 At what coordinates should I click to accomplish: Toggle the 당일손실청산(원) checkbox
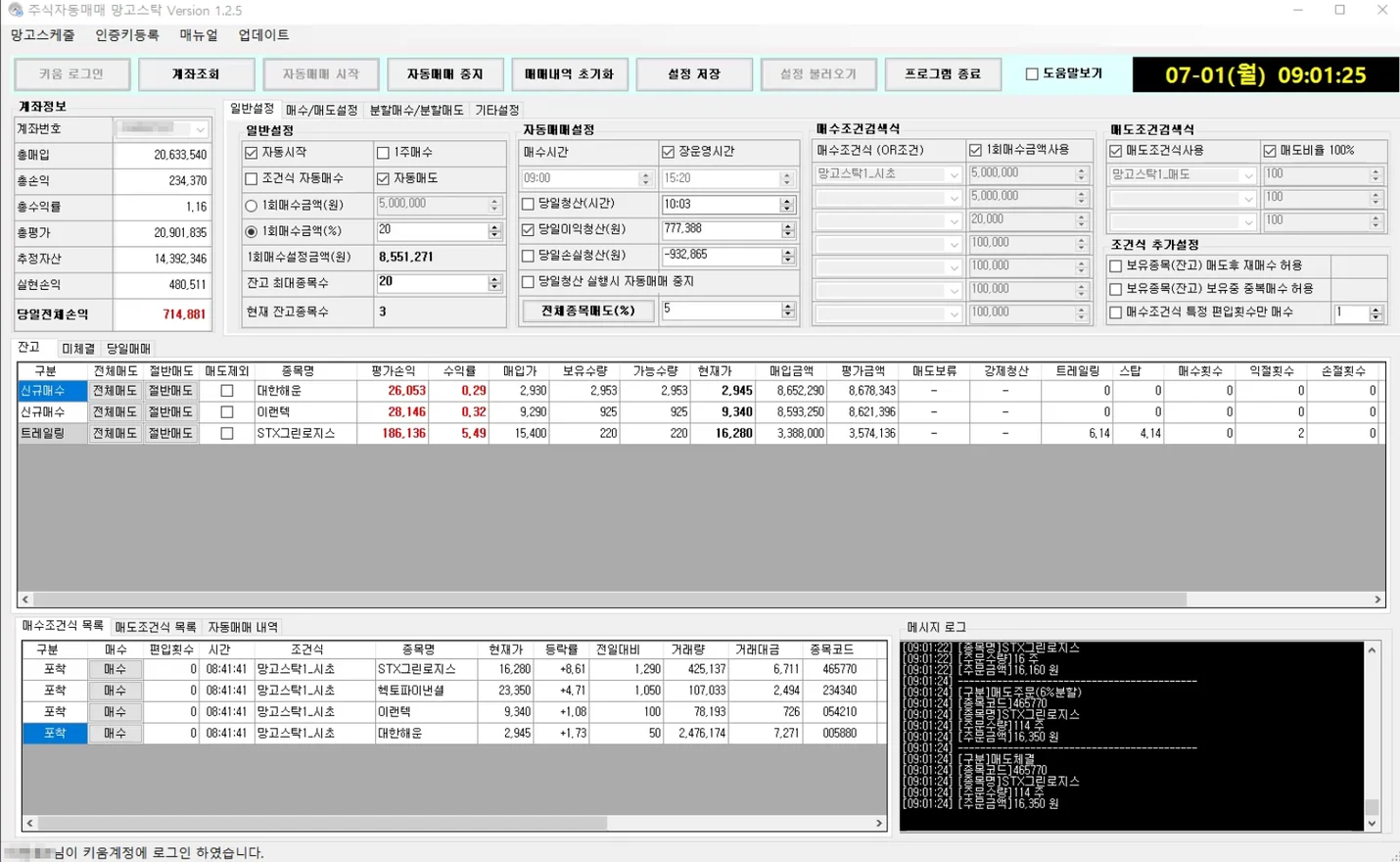click(529, 256)
